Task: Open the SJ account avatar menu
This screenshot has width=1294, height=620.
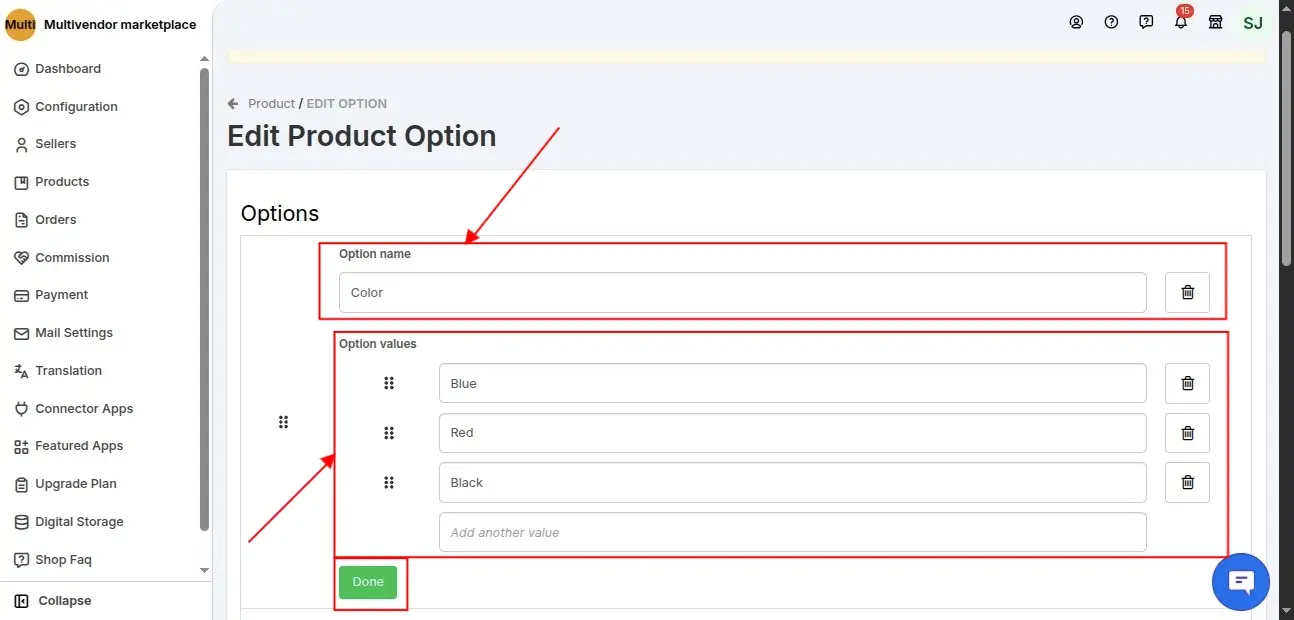Action: [x=1253, y=22]
